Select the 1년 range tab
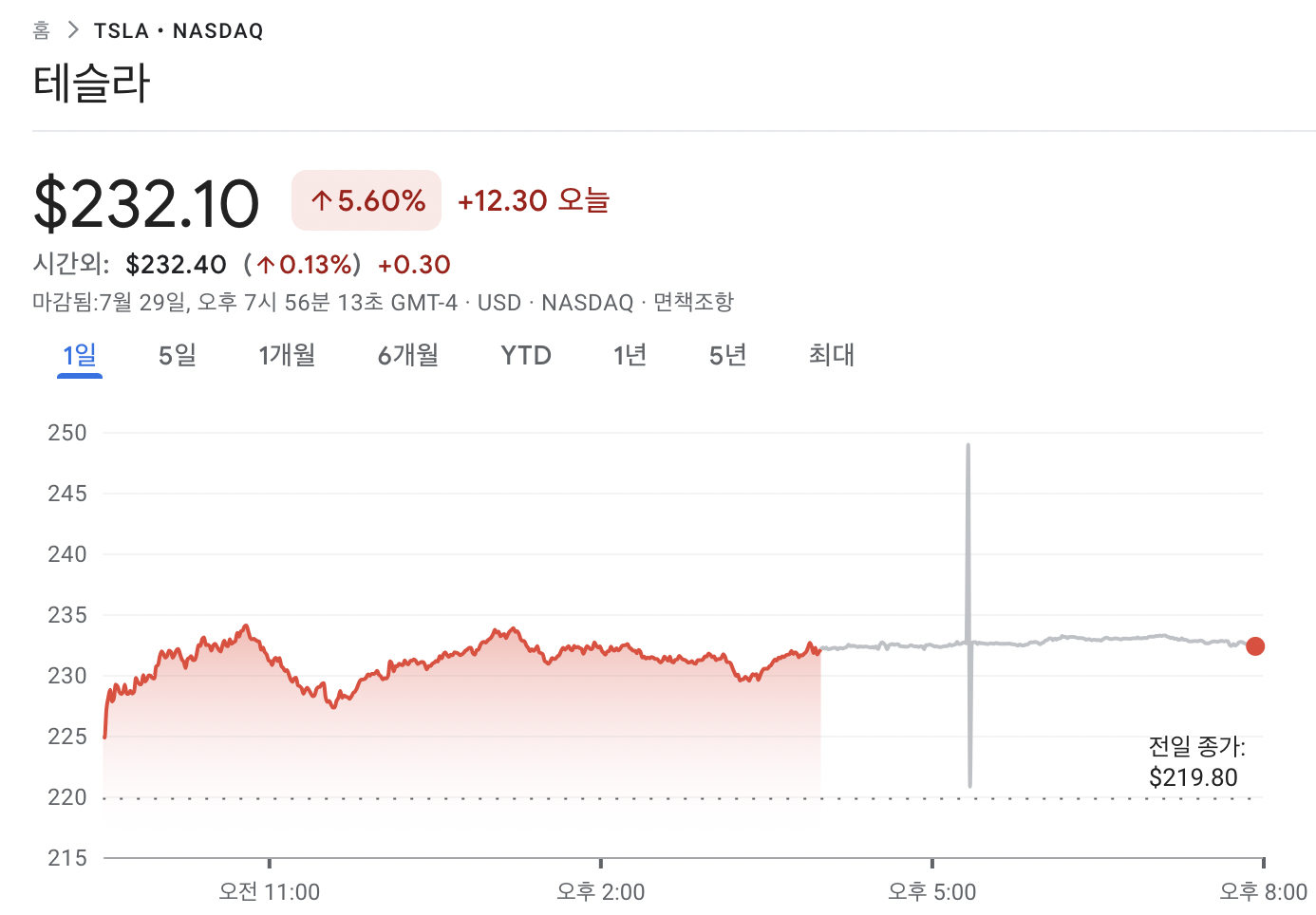The height and width of the screenshot is (915, 1316). click(x=630, y=355)
